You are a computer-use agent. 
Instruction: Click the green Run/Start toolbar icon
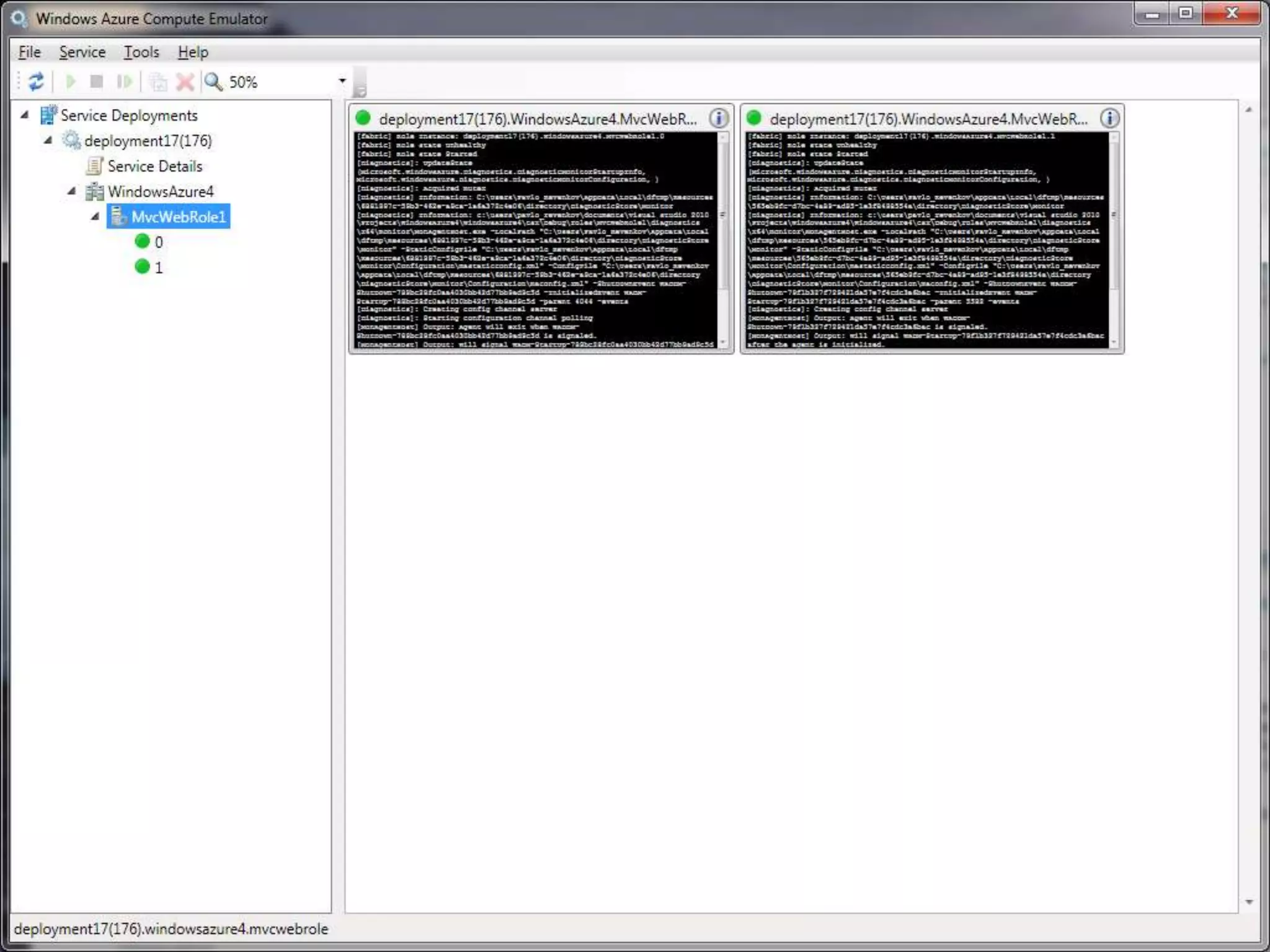tap(70, 82)
